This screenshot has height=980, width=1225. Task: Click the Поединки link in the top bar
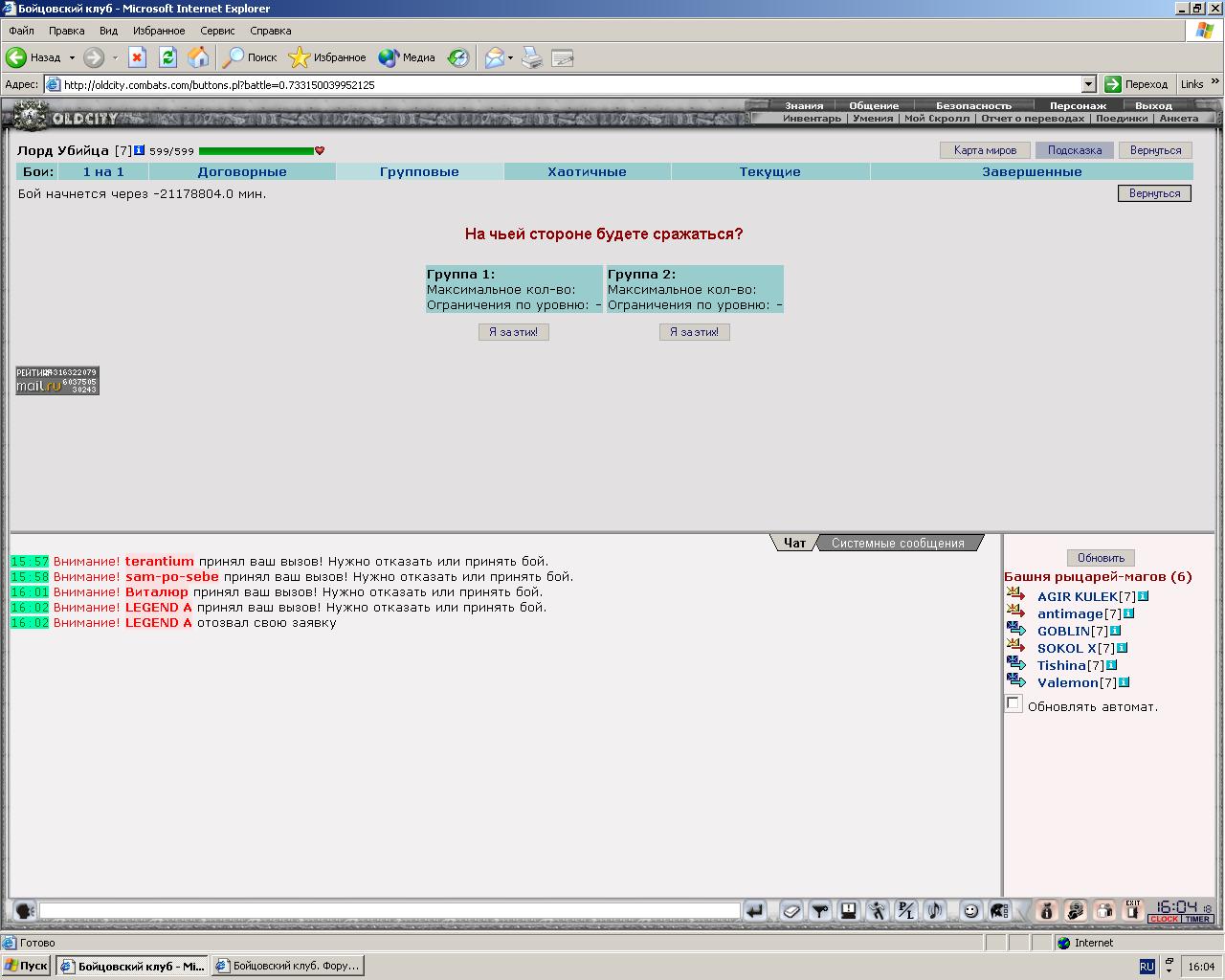(1121, 119)
